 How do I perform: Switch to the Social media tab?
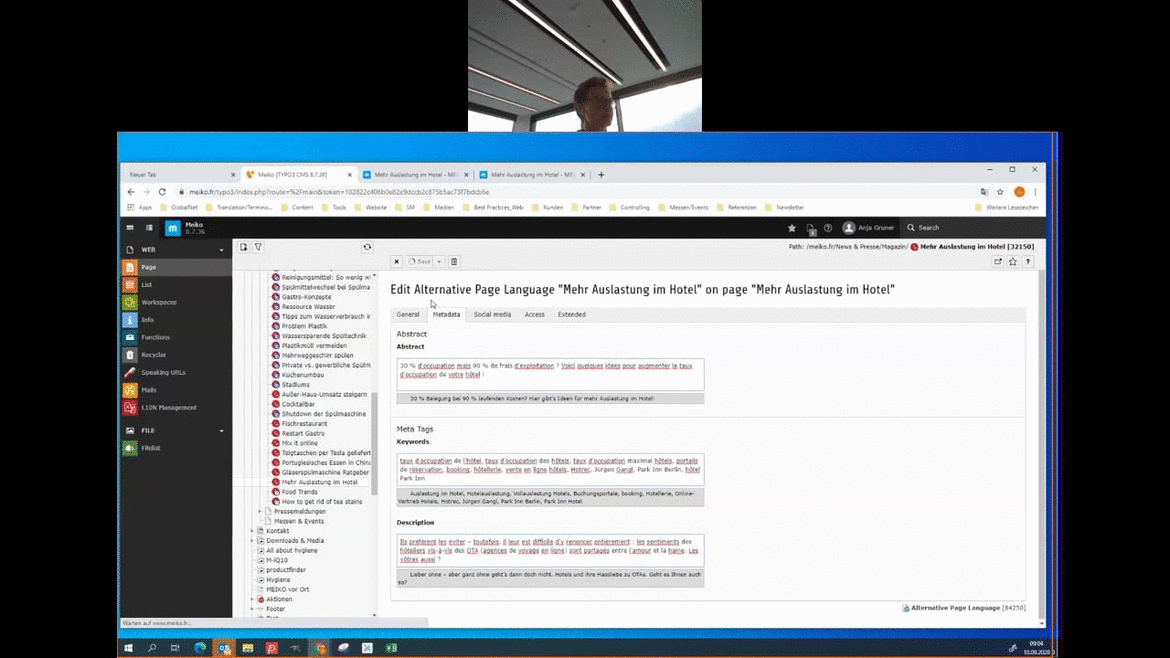pyautogui.click(x=492, y=315)
